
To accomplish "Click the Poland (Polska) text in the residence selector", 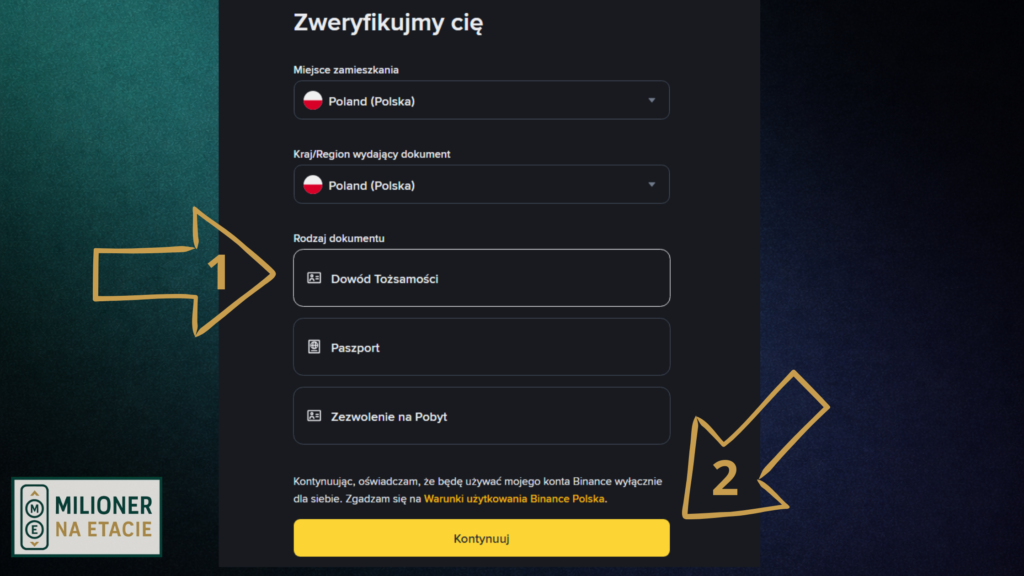I will [x=372, y=101].
